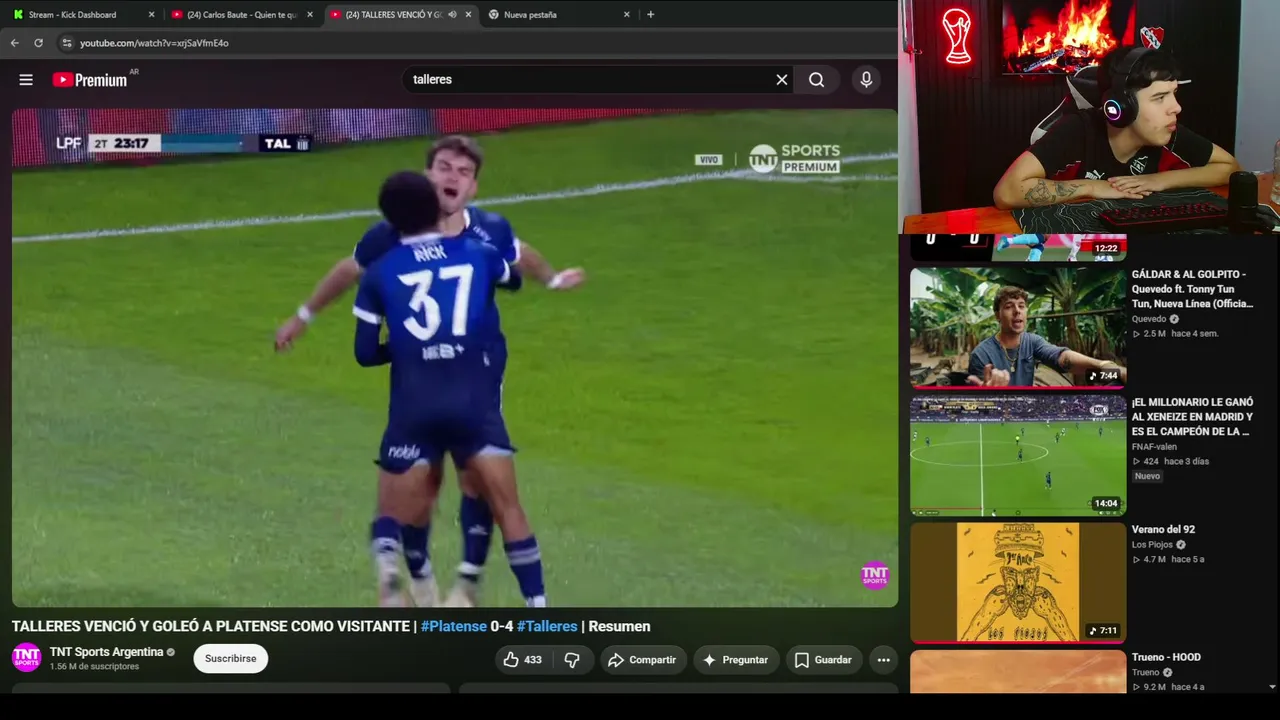Select the TALLERES VENCIÓ tab
The width and height of the screenshot is (1280, 720).
pos(400,15)
